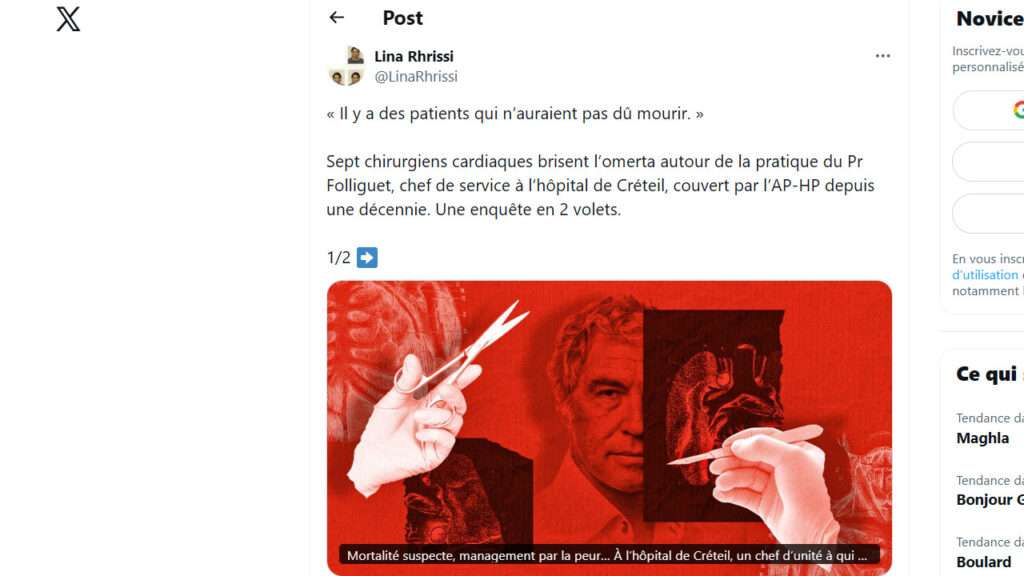
Task: Click the blue arrow emoji after 1/2
Action: [367, 257]
